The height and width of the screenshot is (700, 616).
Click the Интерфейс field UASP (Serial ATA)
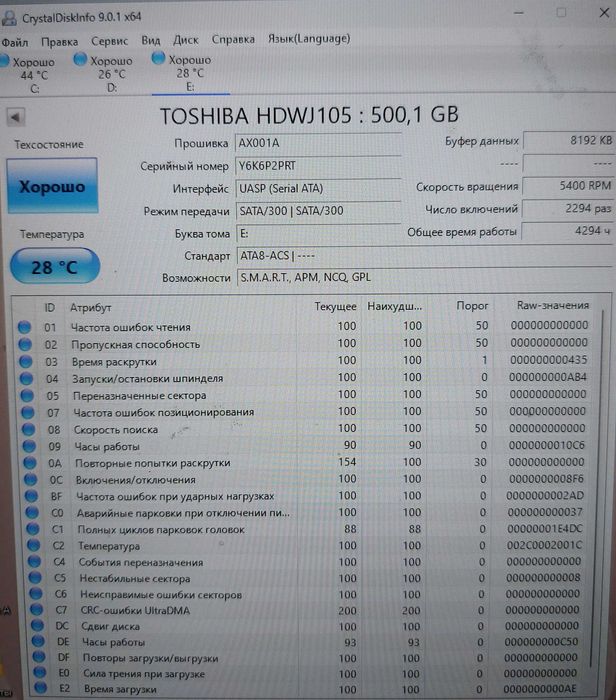coord(318,188)
